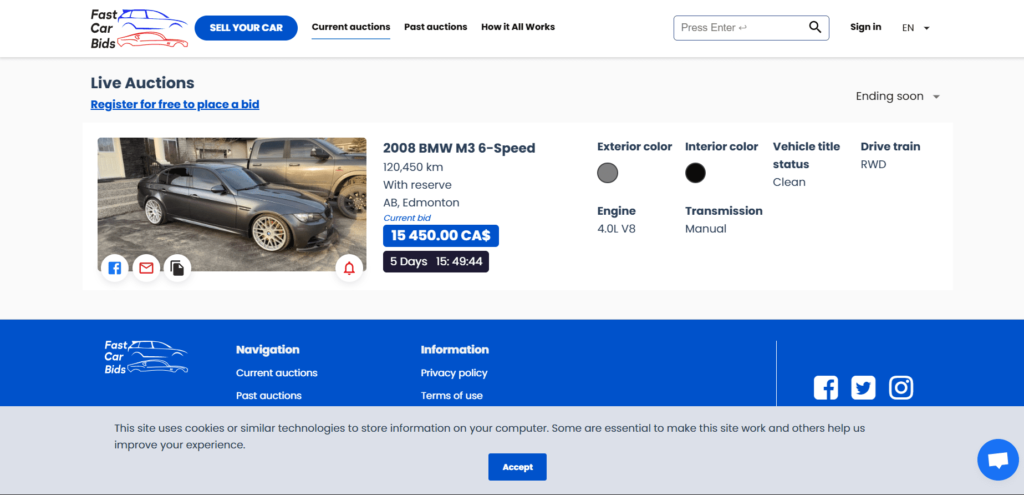
Task: Click the 5 Days countdown timer
Action: [x=436, y=262]
